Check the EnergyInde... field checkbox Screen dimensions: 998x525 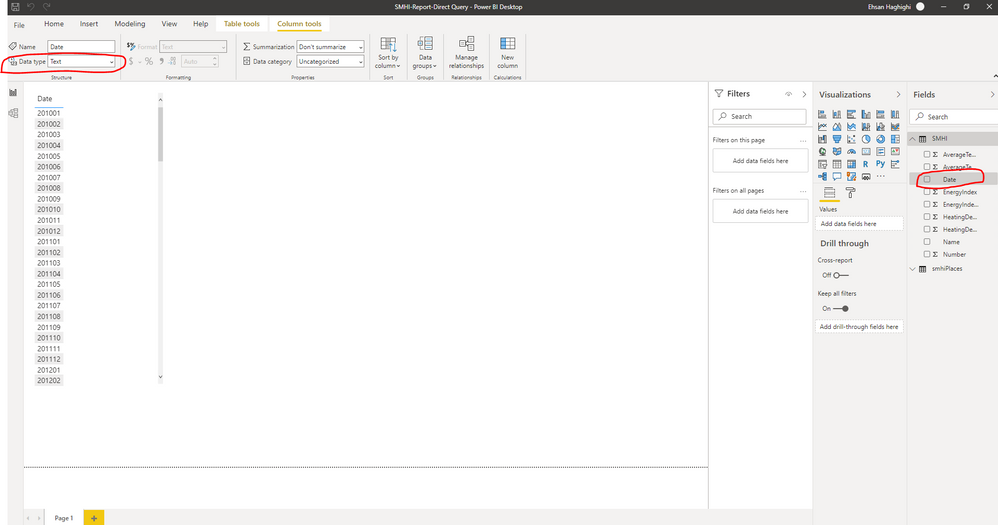[x=927, y=204]
